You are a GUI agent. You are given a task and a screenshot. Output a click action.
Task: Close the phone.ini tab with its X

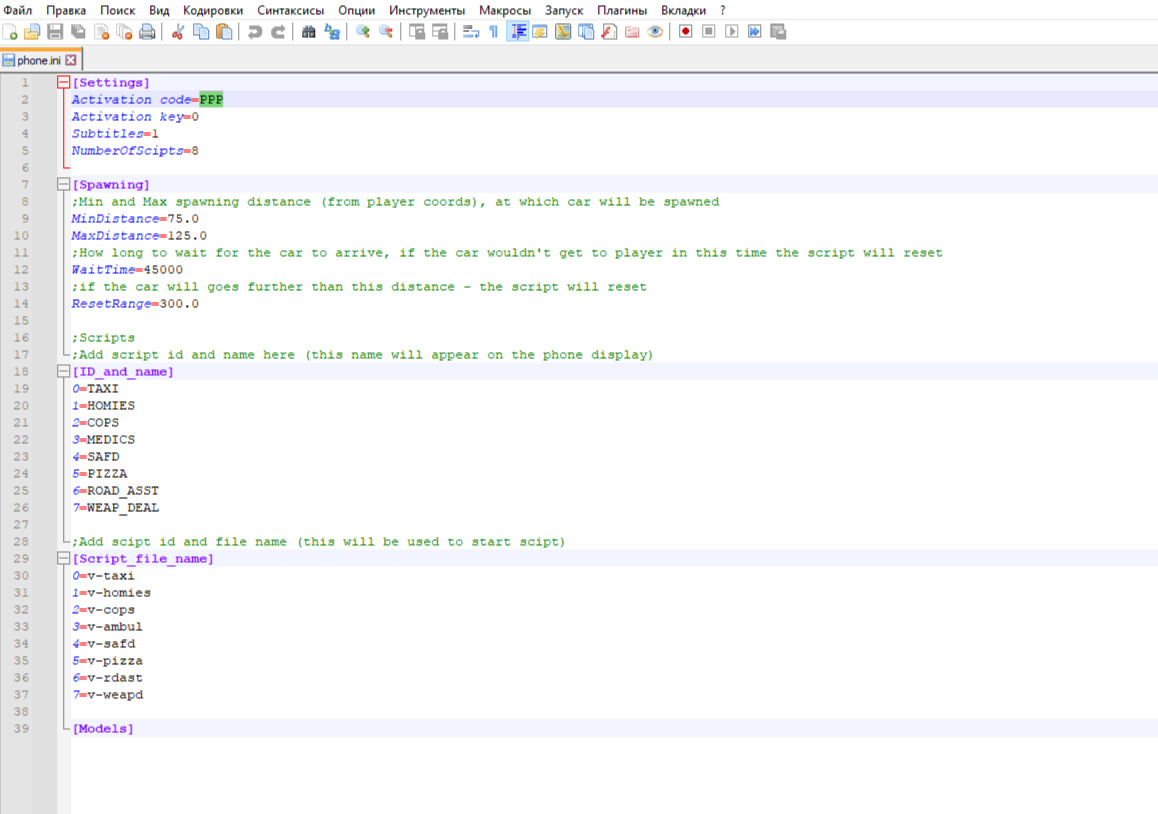pos(71,60)
